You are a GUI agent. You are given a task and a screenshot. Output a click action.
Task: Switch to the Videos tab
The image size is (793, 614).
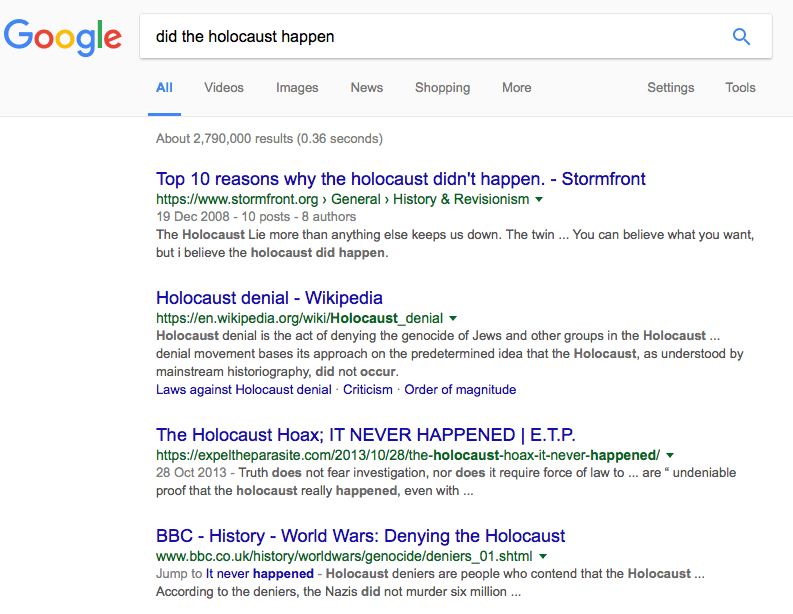tap(224, 87)
